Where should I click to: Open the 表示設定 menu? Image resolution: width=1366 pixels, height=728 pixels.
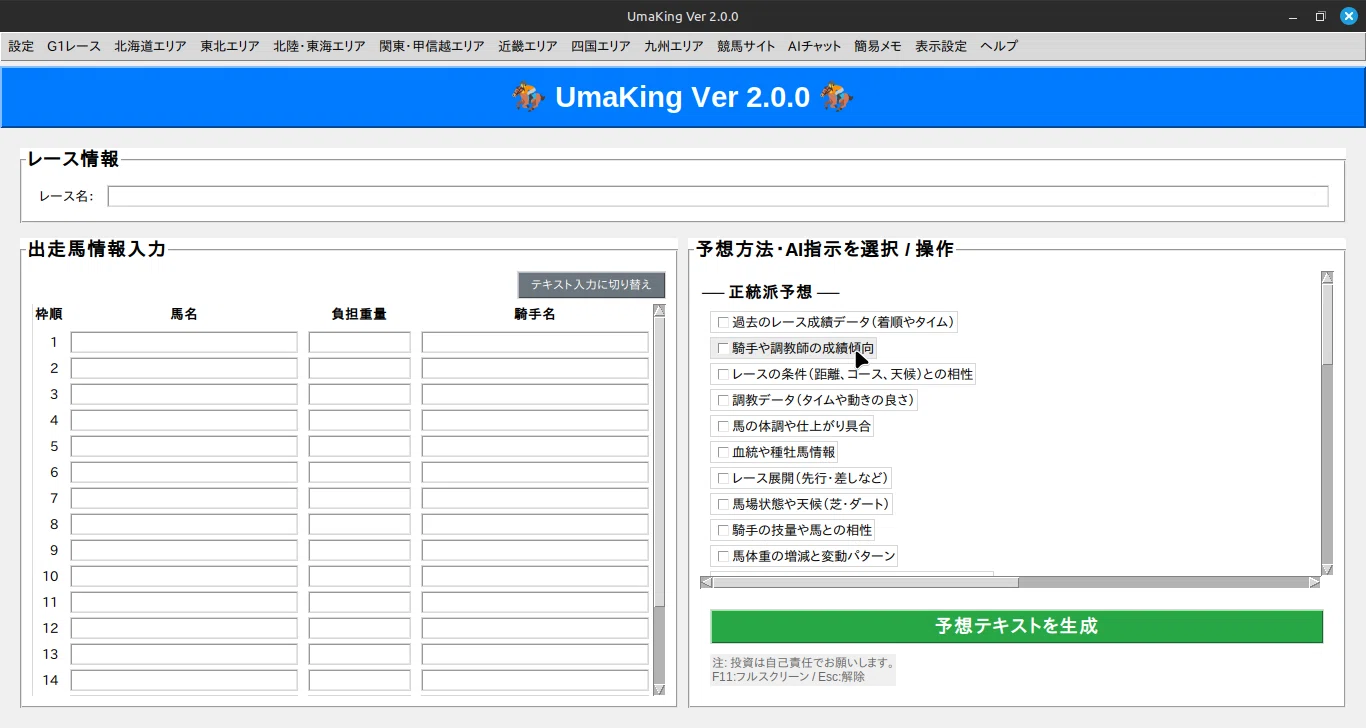click(x=941, y=46)
